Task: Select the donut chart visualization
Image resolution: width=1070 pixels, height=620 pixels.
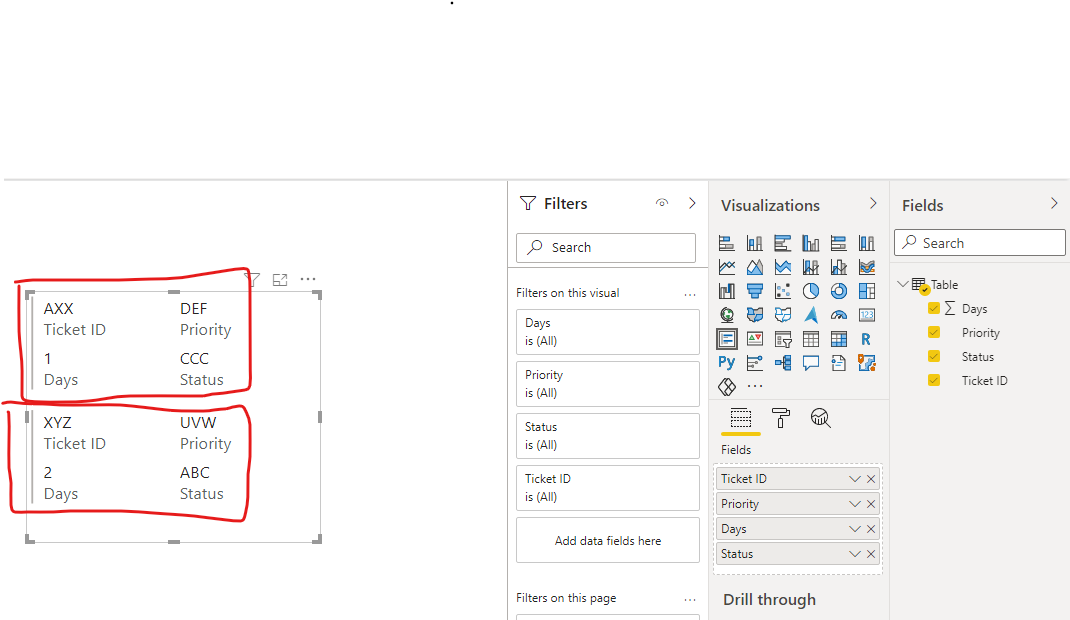Action: 839,291
